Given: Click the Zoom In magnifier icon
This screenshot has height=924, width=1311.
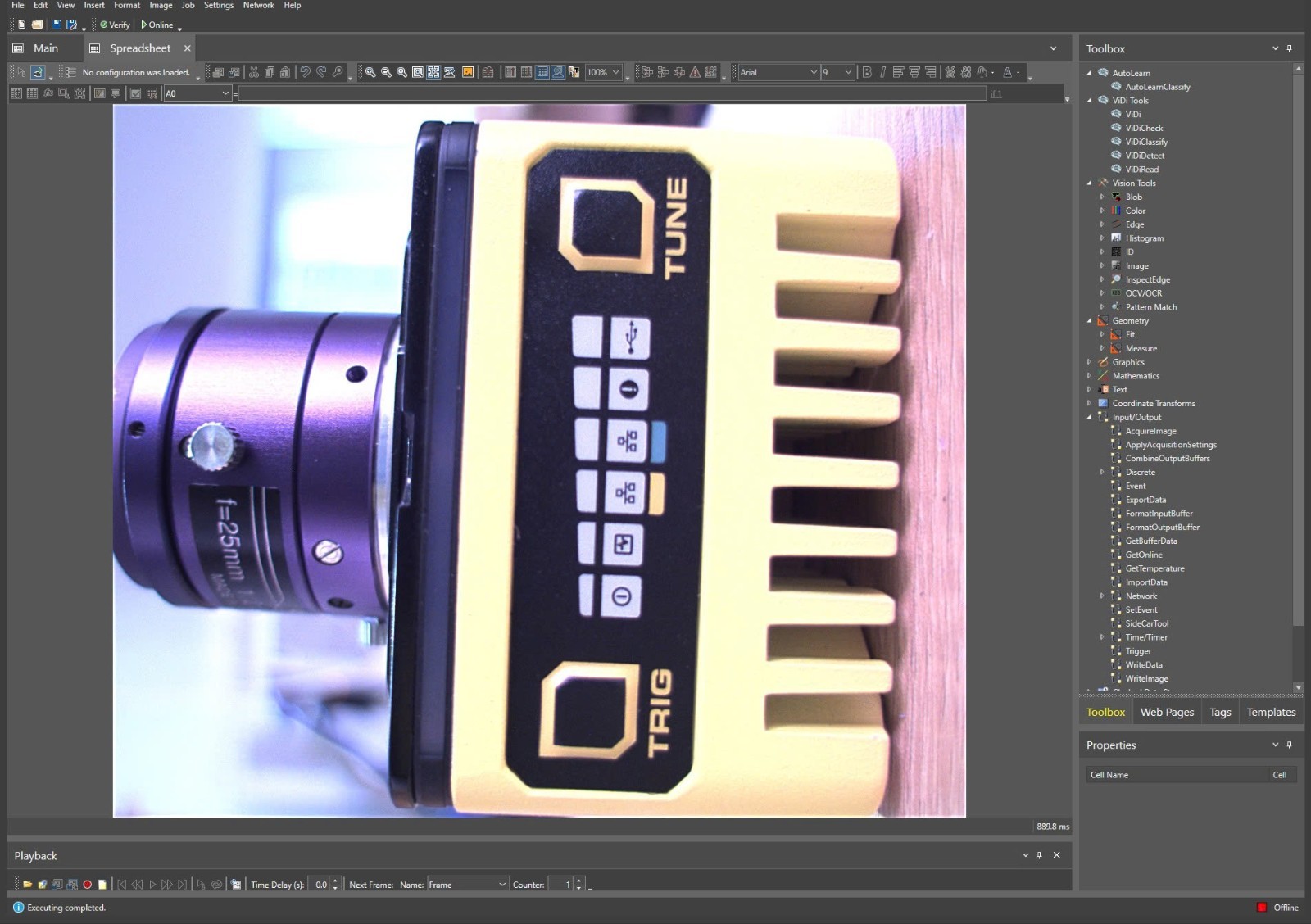Looking at the screenshot, I should pyautogui.click(x=370, y=72).
